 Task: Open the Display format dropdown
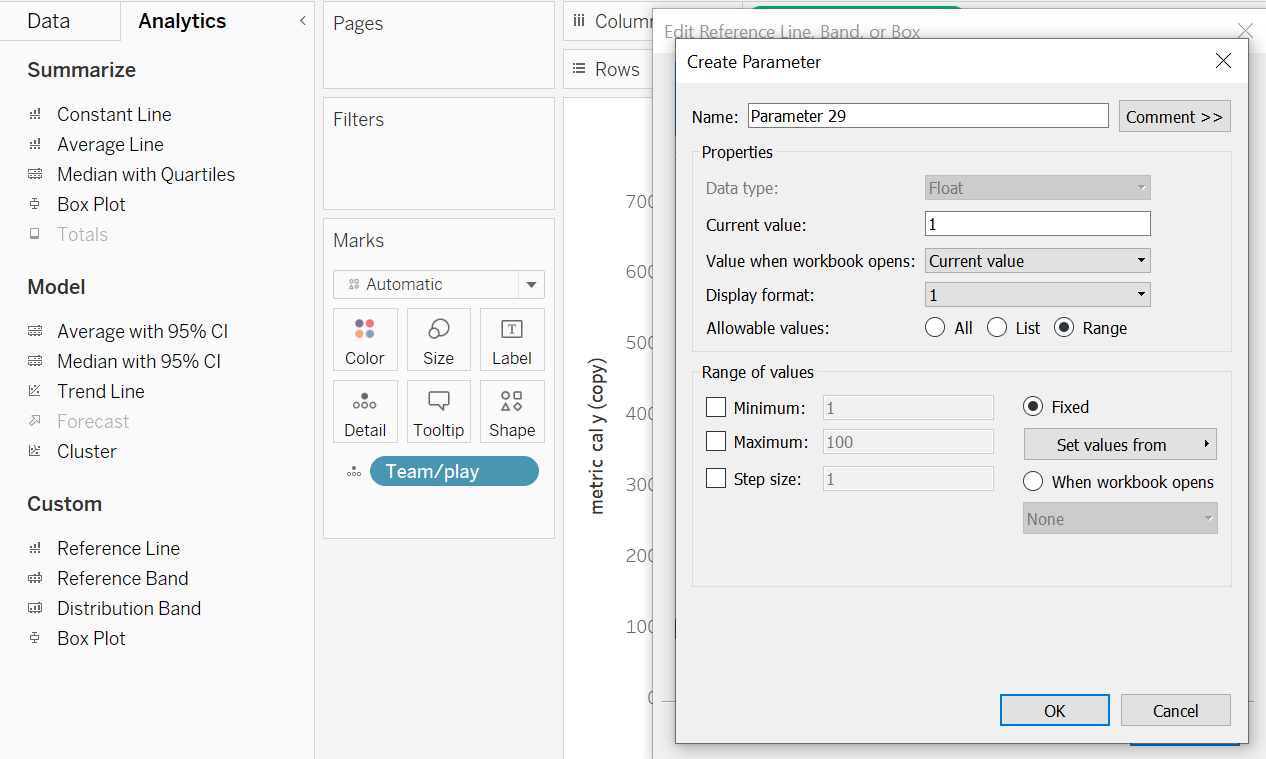1037,295
